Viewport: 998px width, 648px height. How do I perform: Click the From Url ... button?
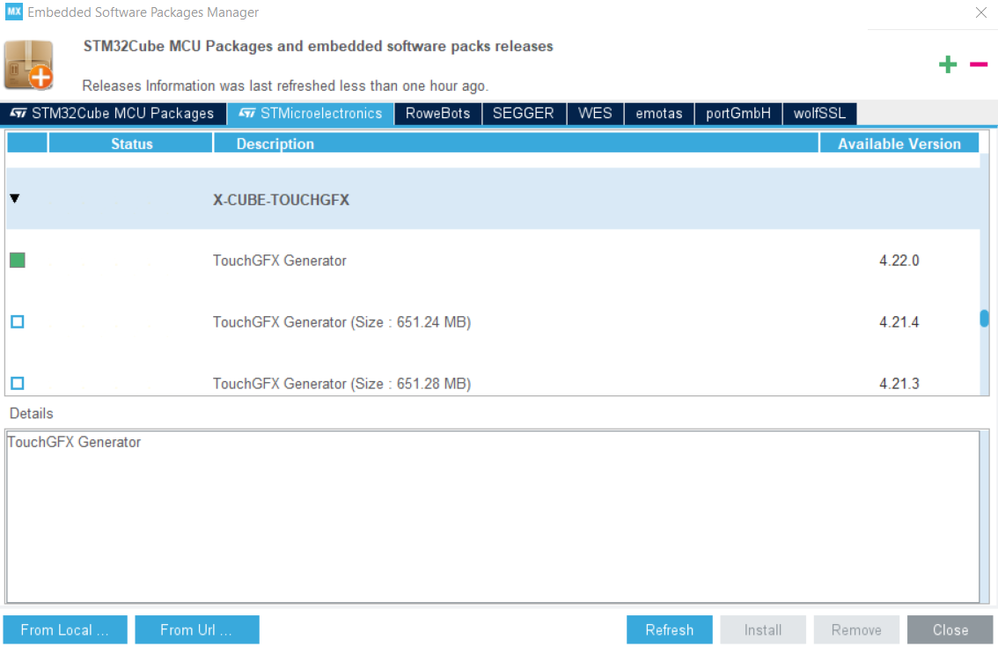click(x=197, y=630)
